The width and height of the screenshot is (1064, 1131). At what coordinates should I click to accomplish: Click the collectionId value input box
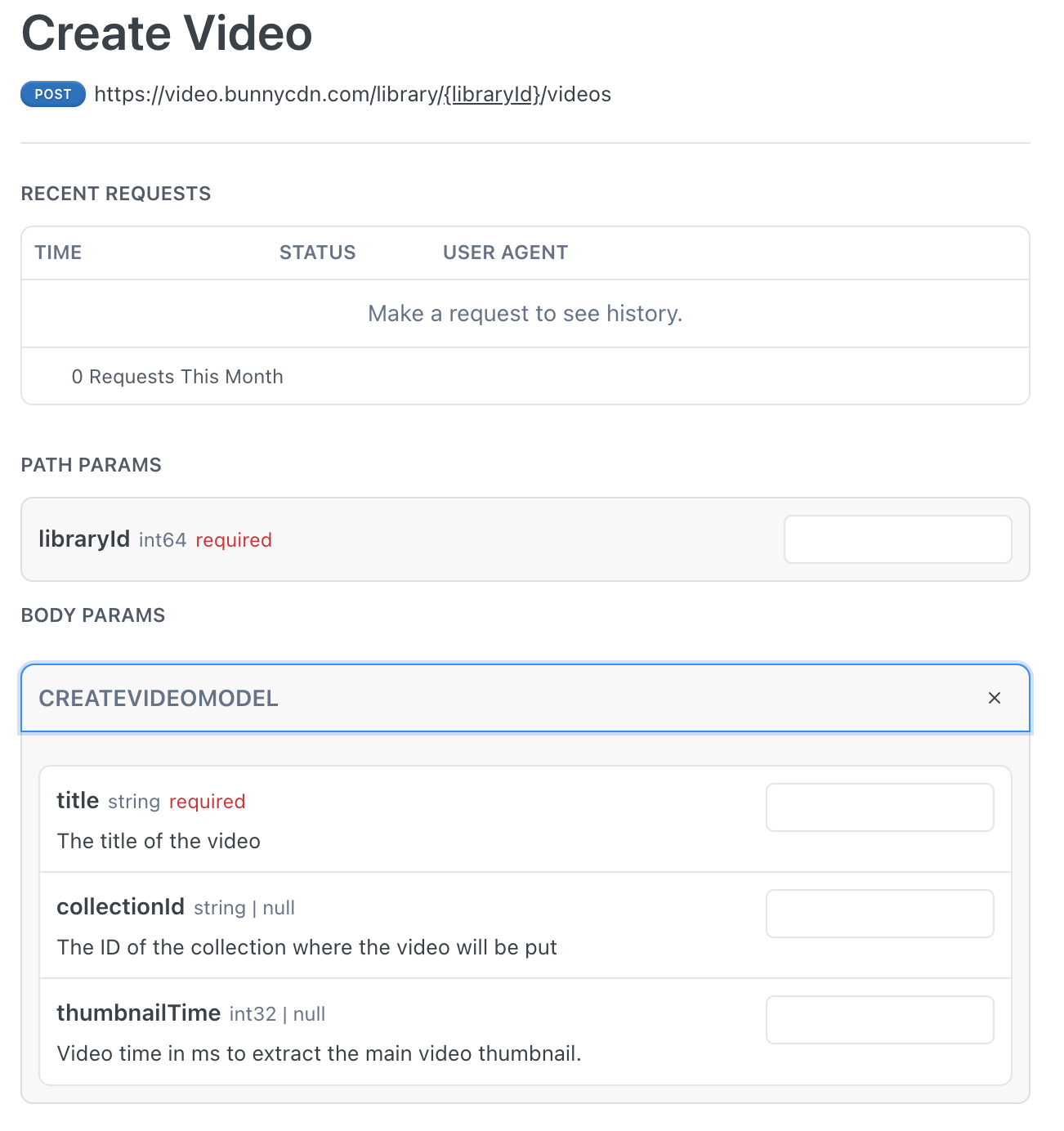[879, 914]
